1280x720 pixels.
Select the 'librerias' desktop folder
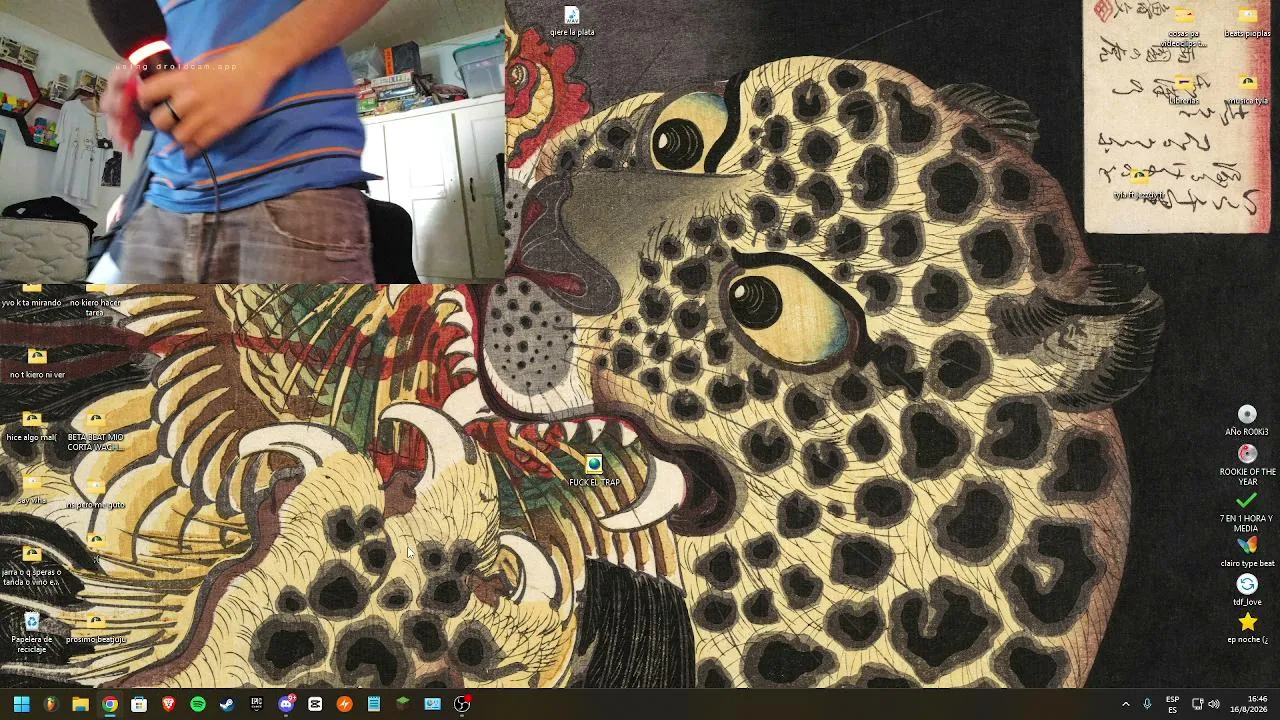click(x=1184, y=90)
